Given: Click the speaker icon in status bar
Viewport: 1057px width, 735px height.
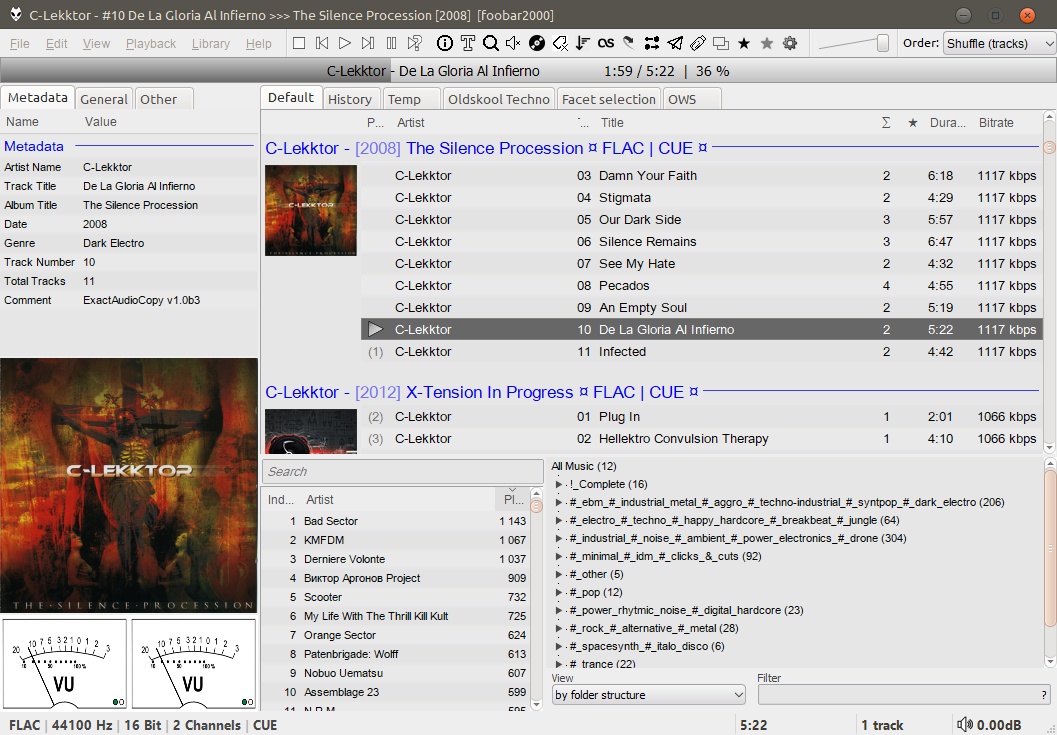Looking at the screenshot, I should click(x=964, y=725).
